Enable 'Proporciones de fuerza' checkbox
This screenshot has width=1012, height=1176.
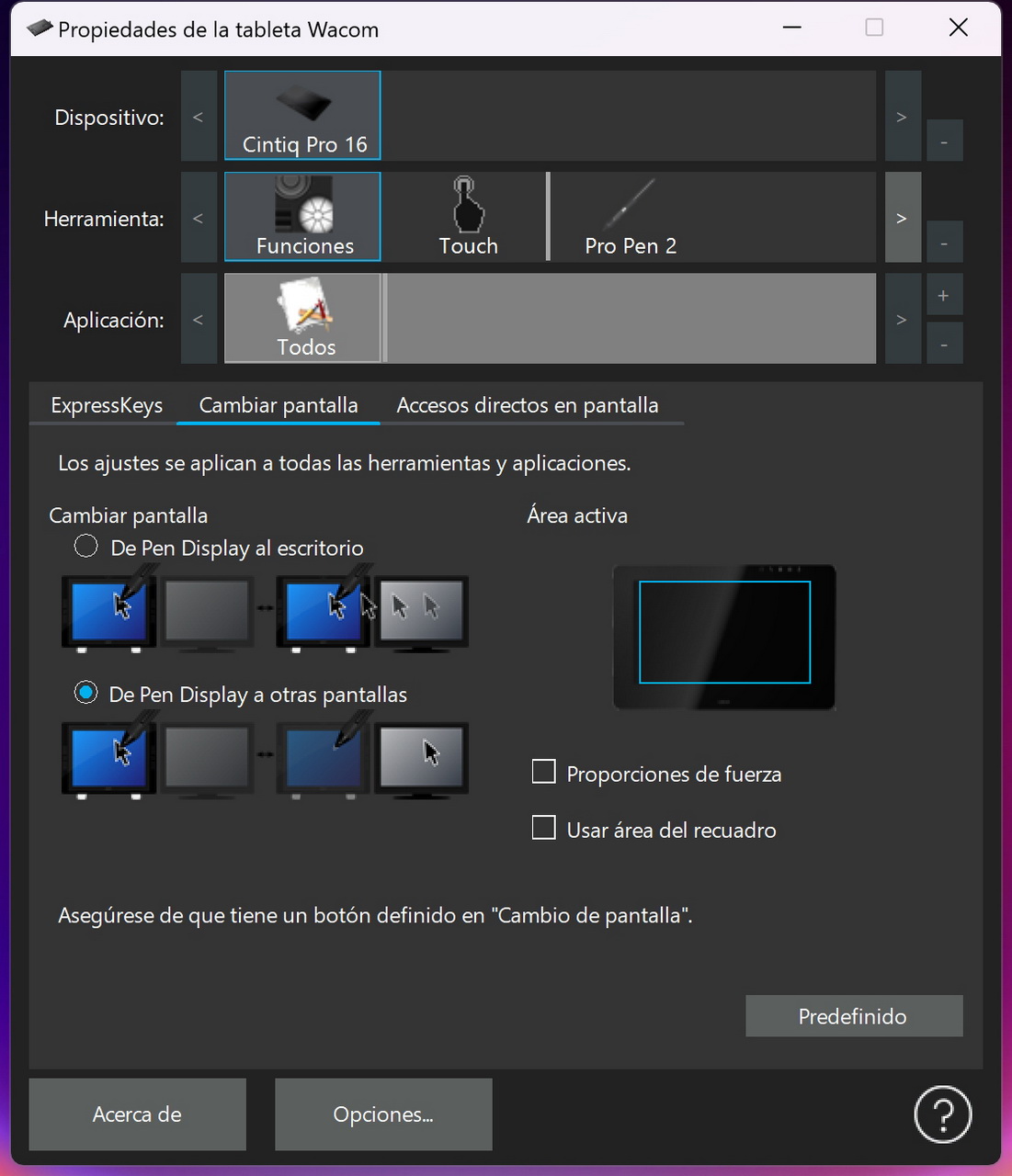point(544,772)
